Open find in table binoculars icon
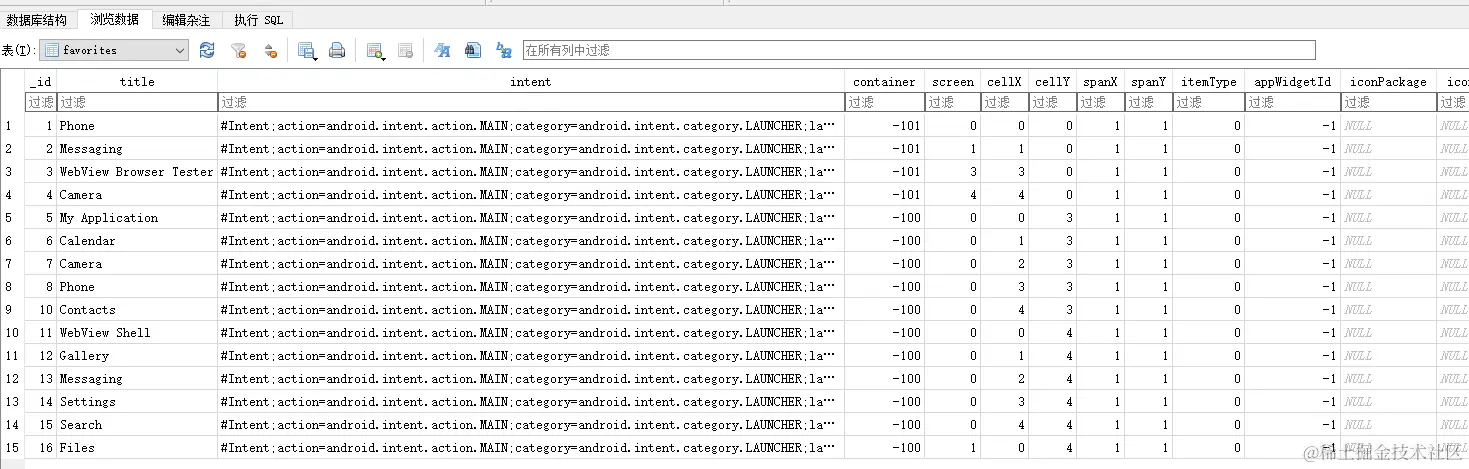Image resolution: width=1469 pixels, height=469 pixels. pos(473,50)
